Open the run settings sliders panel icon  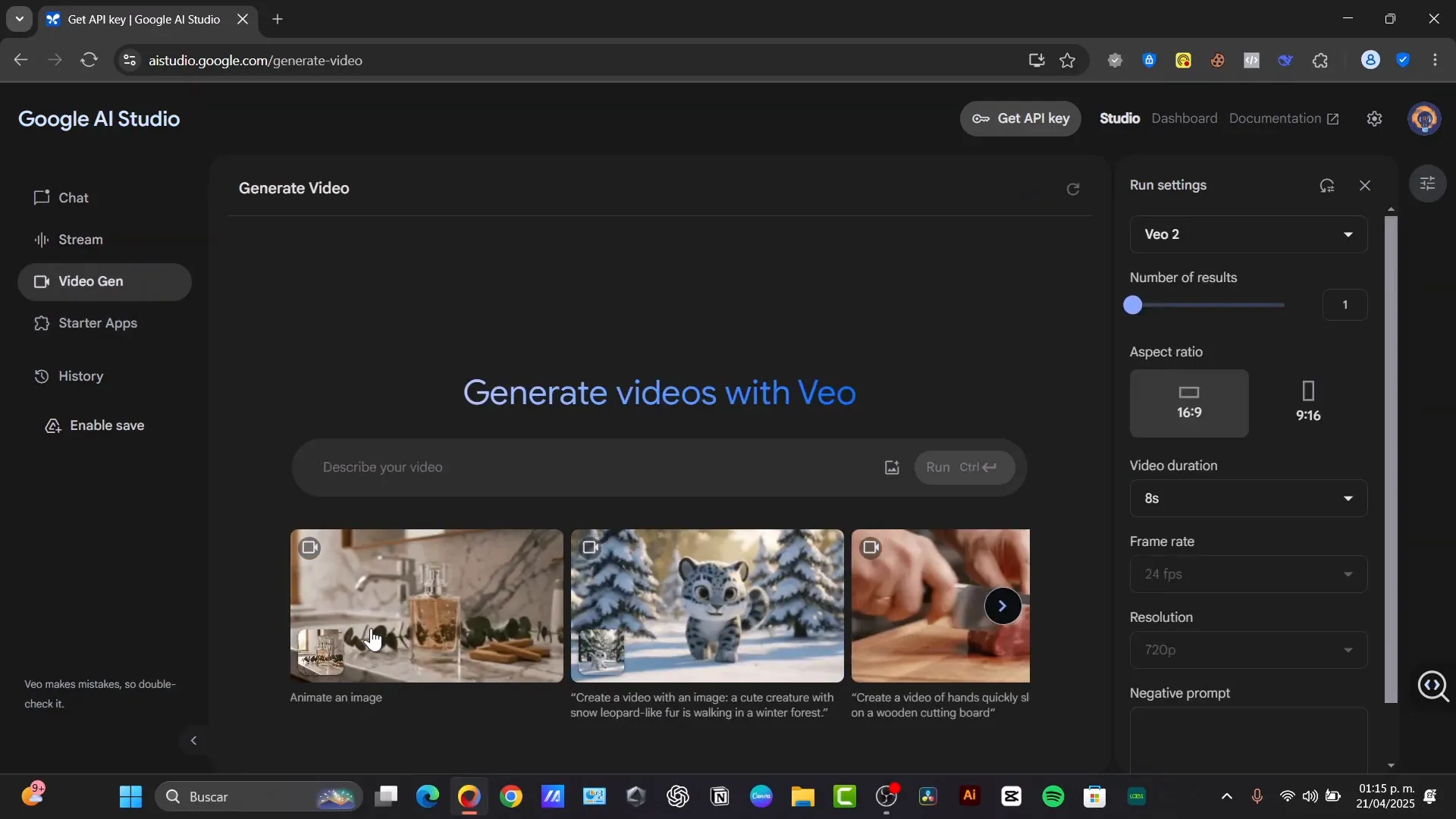click(x=1429, y=183)
